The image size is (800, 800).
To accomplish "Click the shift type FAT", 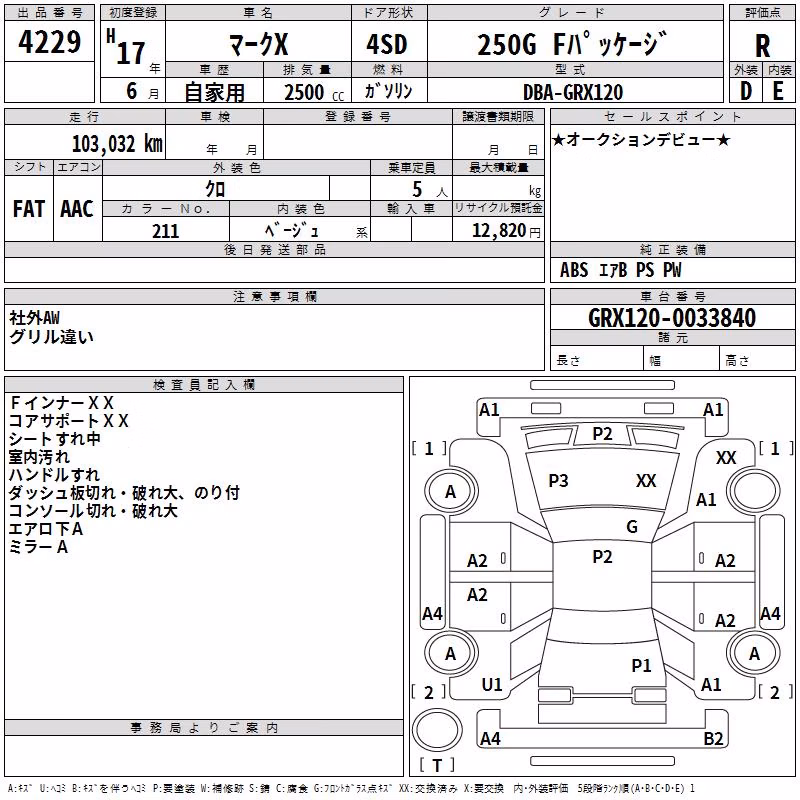I will [x=29, y=209].
